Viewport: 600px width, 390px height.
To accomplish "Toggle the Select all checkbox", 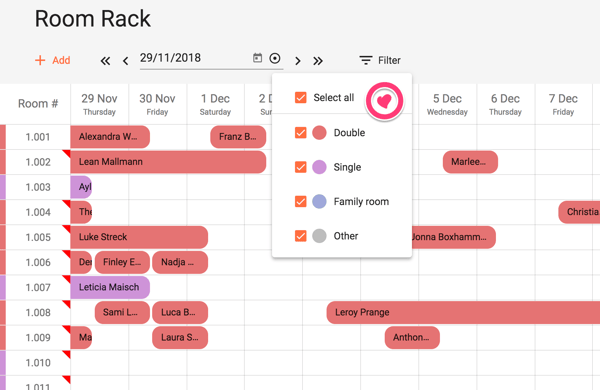I will tap(300, 98).
